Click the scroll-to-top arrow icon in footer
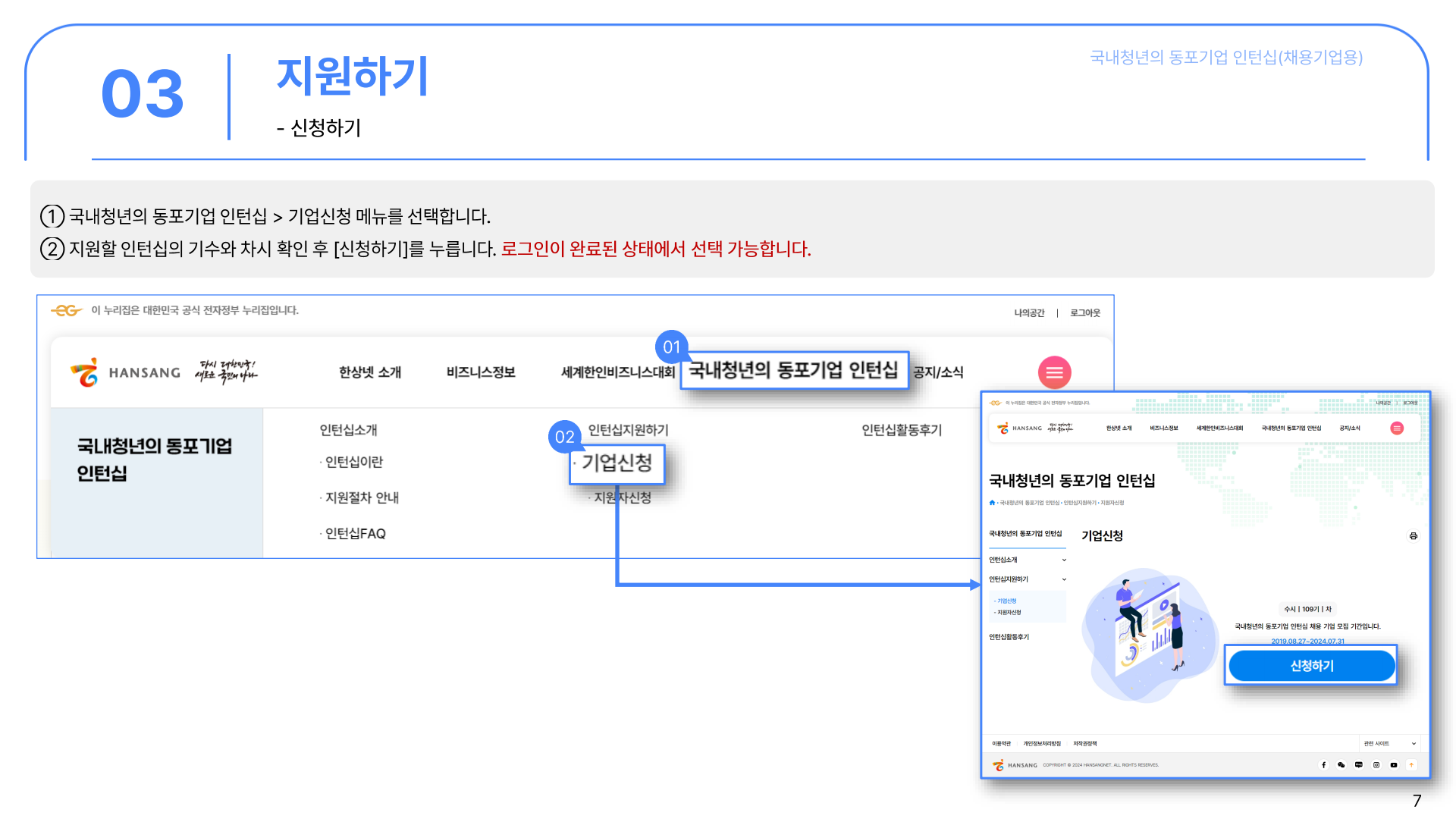This screenshot has height=819, width=1456. click(1411, 765)
